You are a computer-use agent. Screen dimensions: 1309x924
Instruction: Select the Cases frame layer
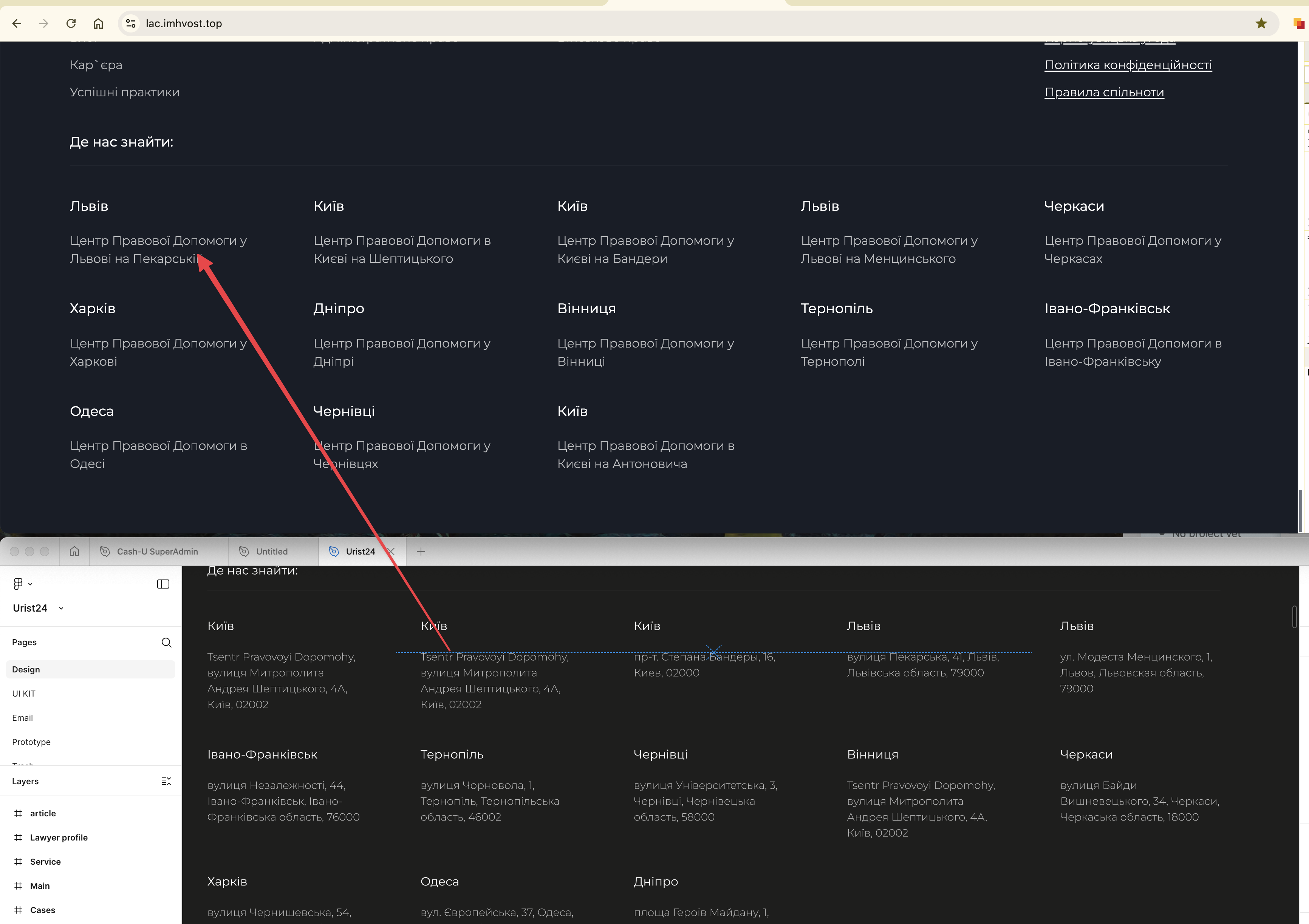[x=42, y=910]
